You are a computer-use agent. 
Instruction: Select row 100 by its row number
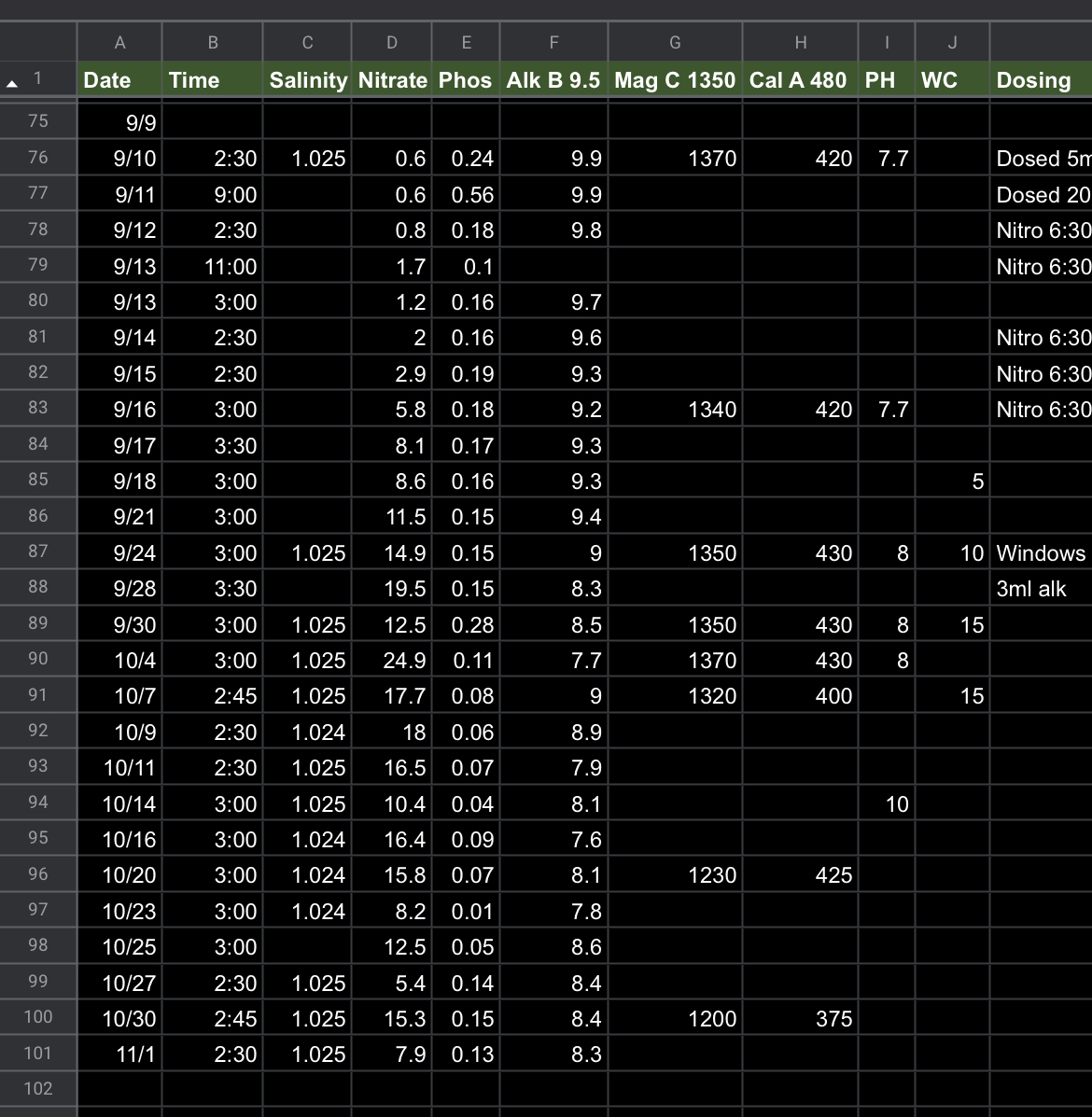coord(38,1017)
